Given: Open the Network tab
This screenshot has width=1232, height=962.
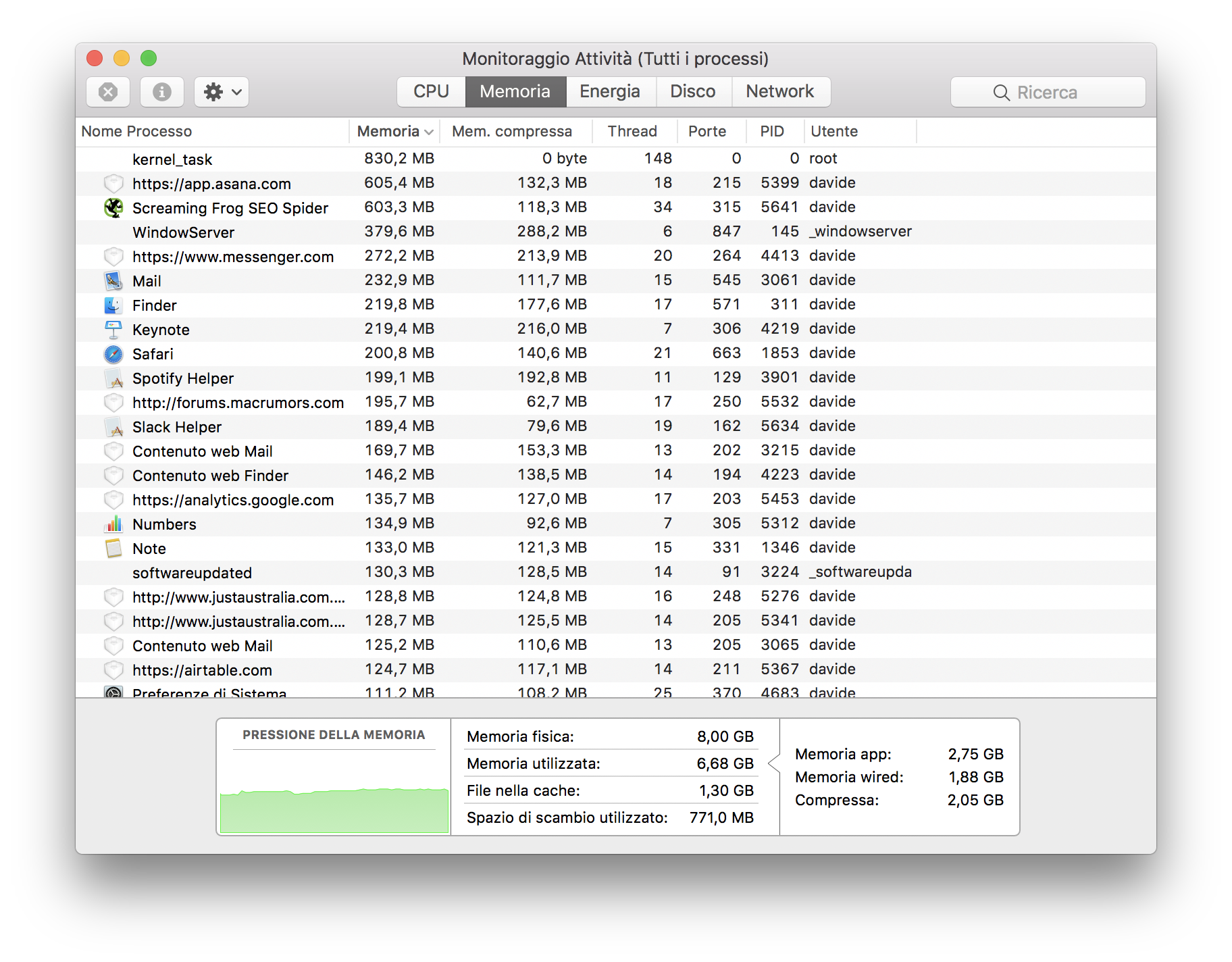Looking at the screenshot, I should point(780,92).
